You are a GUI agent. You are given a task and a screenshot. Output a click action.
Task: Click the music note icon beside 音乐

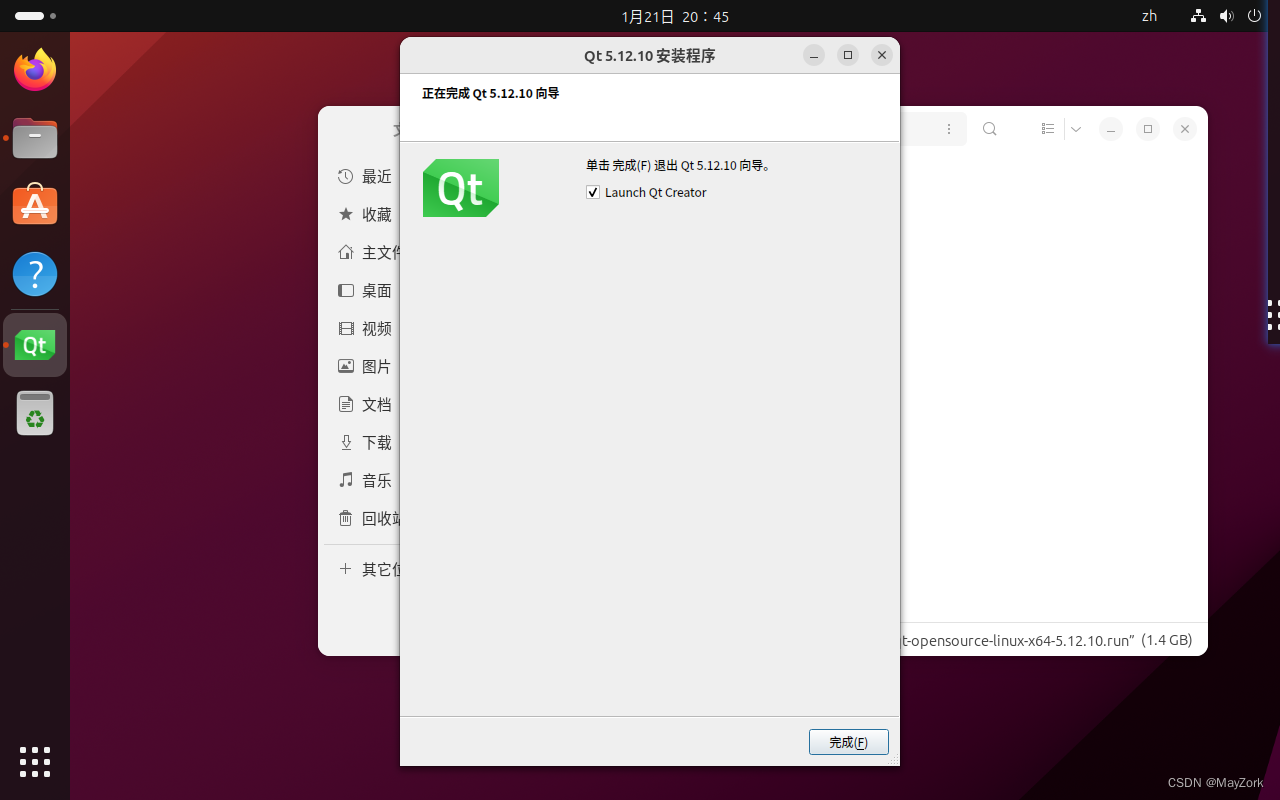346,480
